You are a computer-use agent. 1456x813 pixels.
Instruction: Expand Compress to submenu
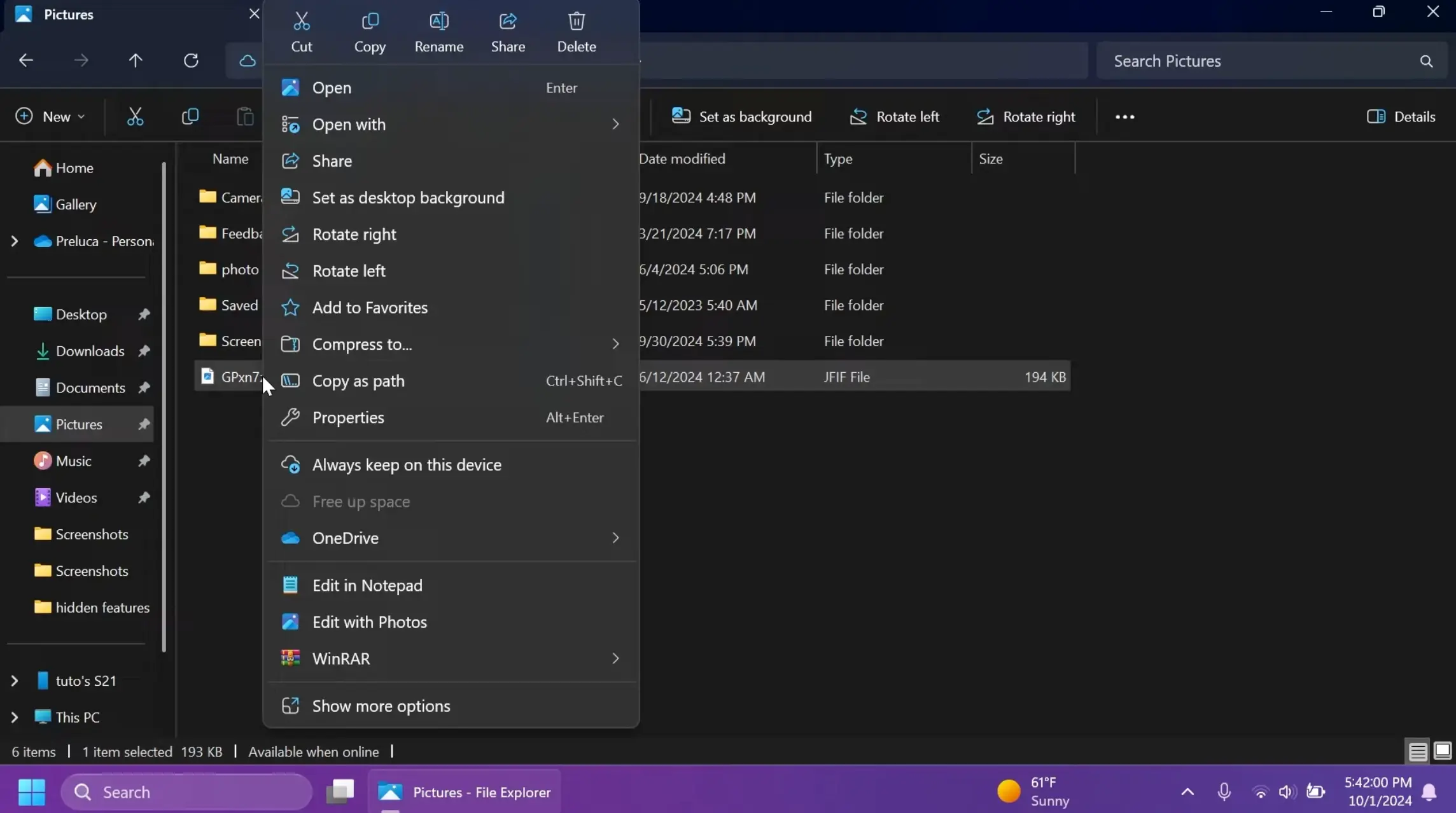tap(451, 344)
